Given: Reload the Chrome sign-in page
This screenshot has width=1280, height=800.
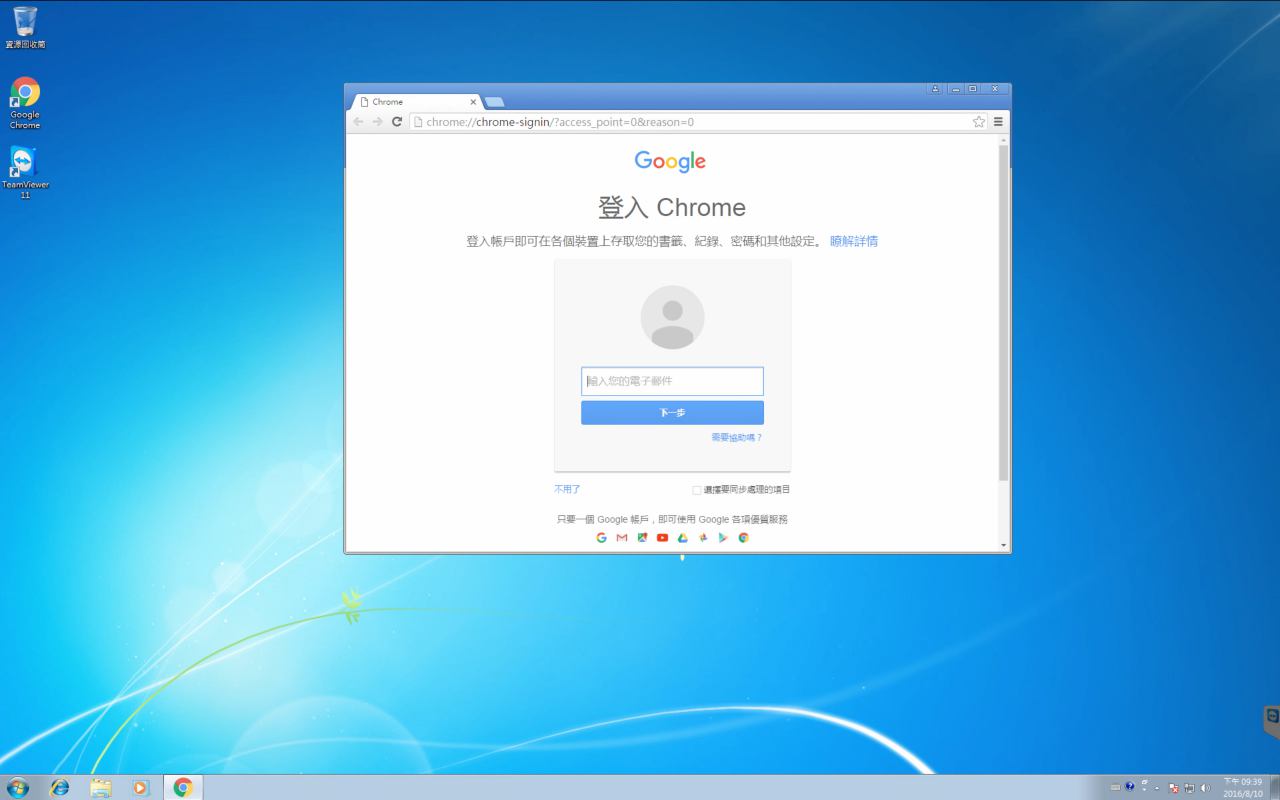Looking at the screenshot, I should coord(397,122).
